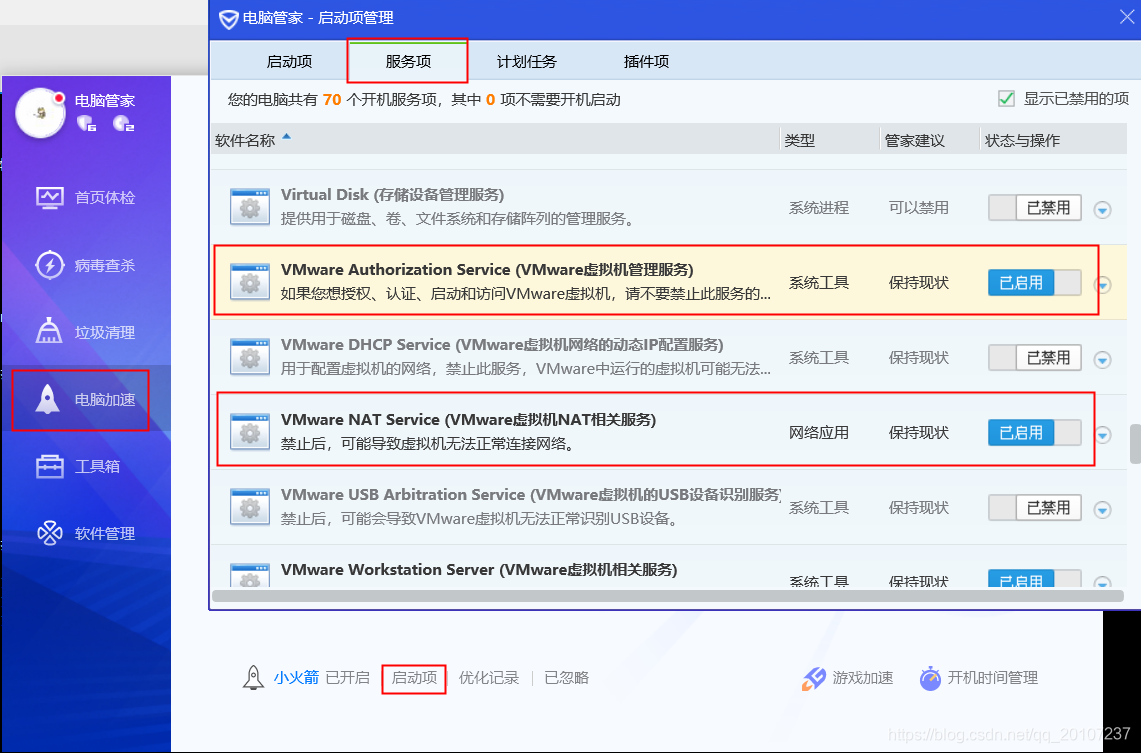Expand dropdown arrow for VMware DHCP Service
This screenshot has height=753, width=1141.
pos(1102,359)
